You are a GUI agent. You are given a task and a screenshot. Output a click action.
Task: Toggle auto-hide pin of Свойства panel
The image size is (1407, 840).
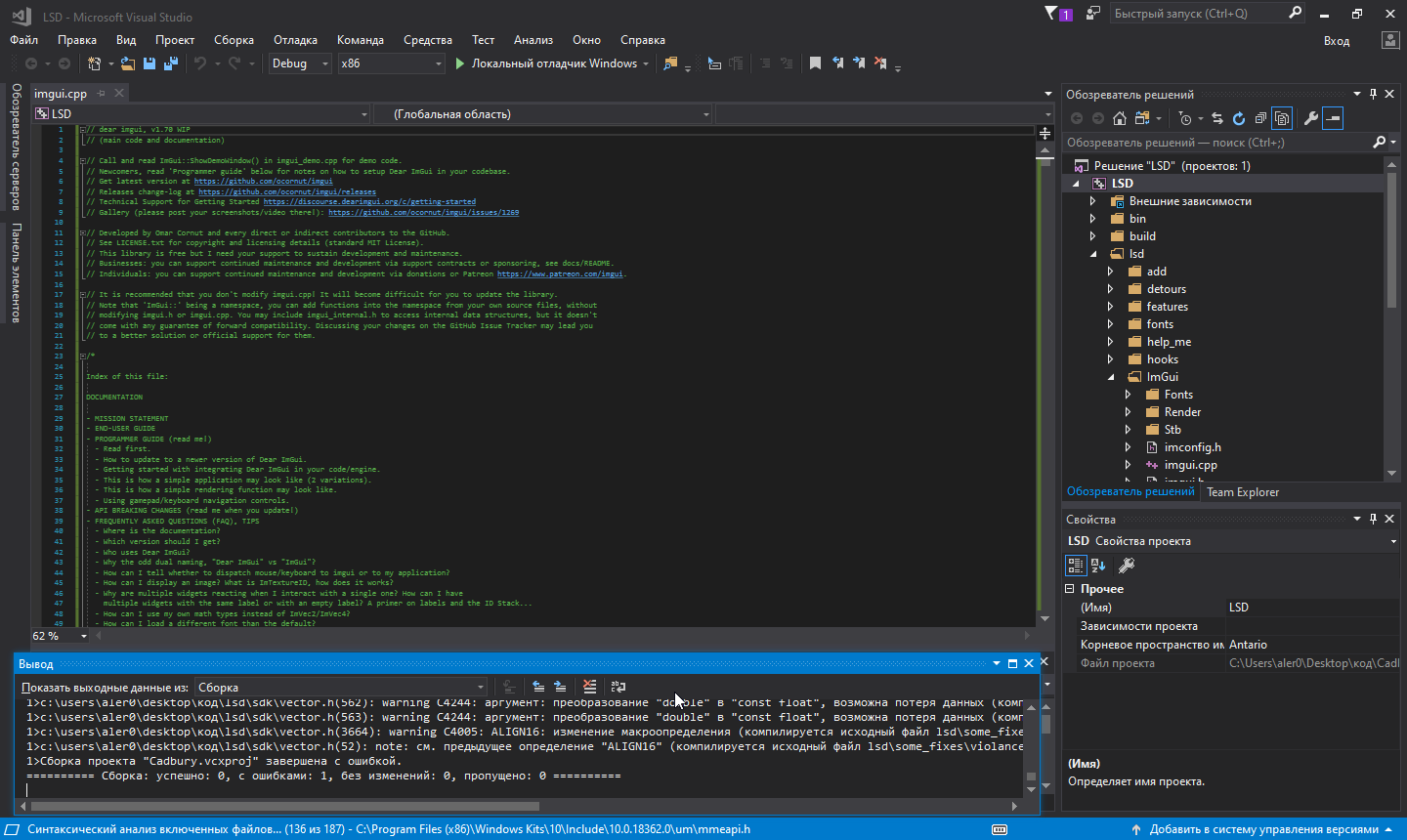1373,519
